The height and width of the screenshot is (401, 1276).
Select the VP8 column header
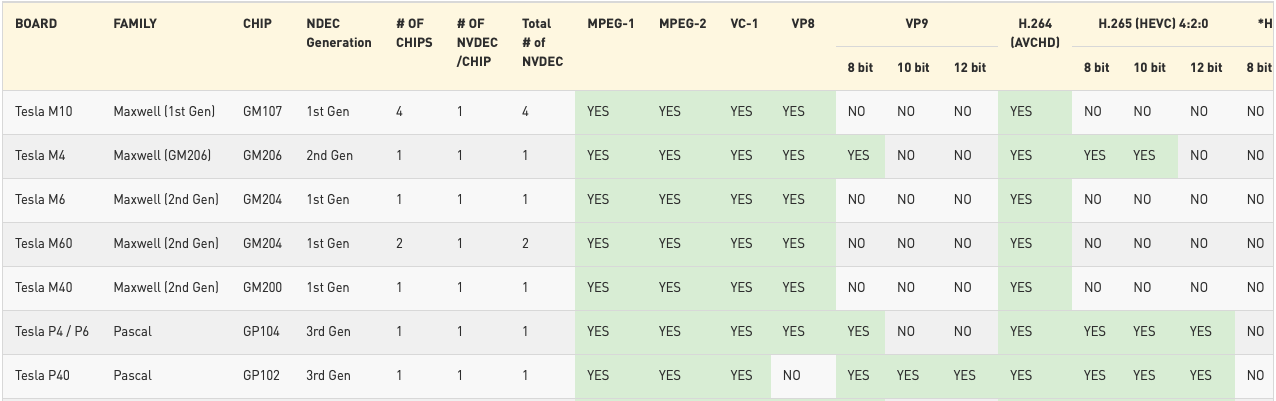pos(802,23)
